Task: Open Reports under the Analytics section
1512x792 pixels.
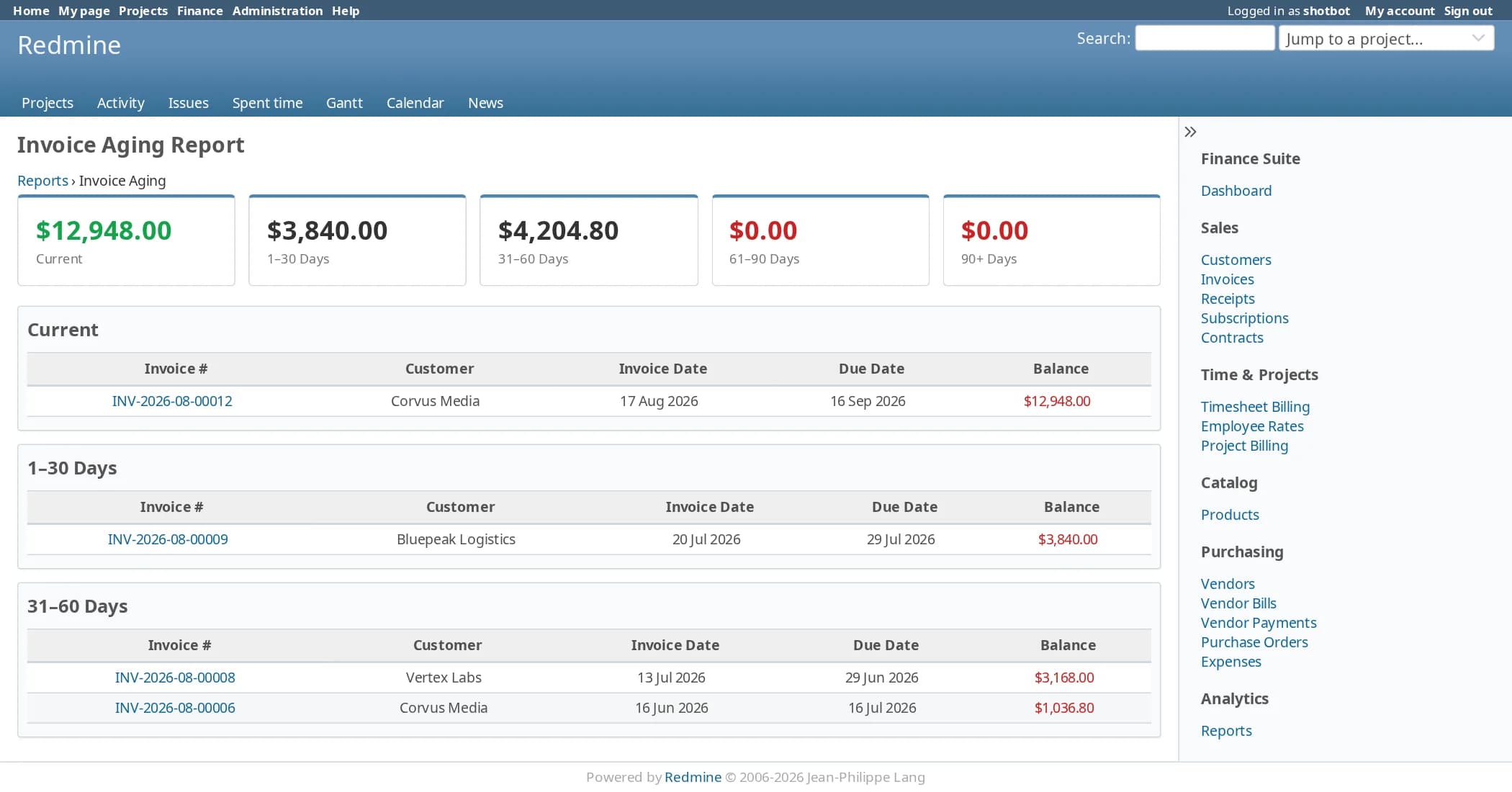Action: click(1226, 731)
